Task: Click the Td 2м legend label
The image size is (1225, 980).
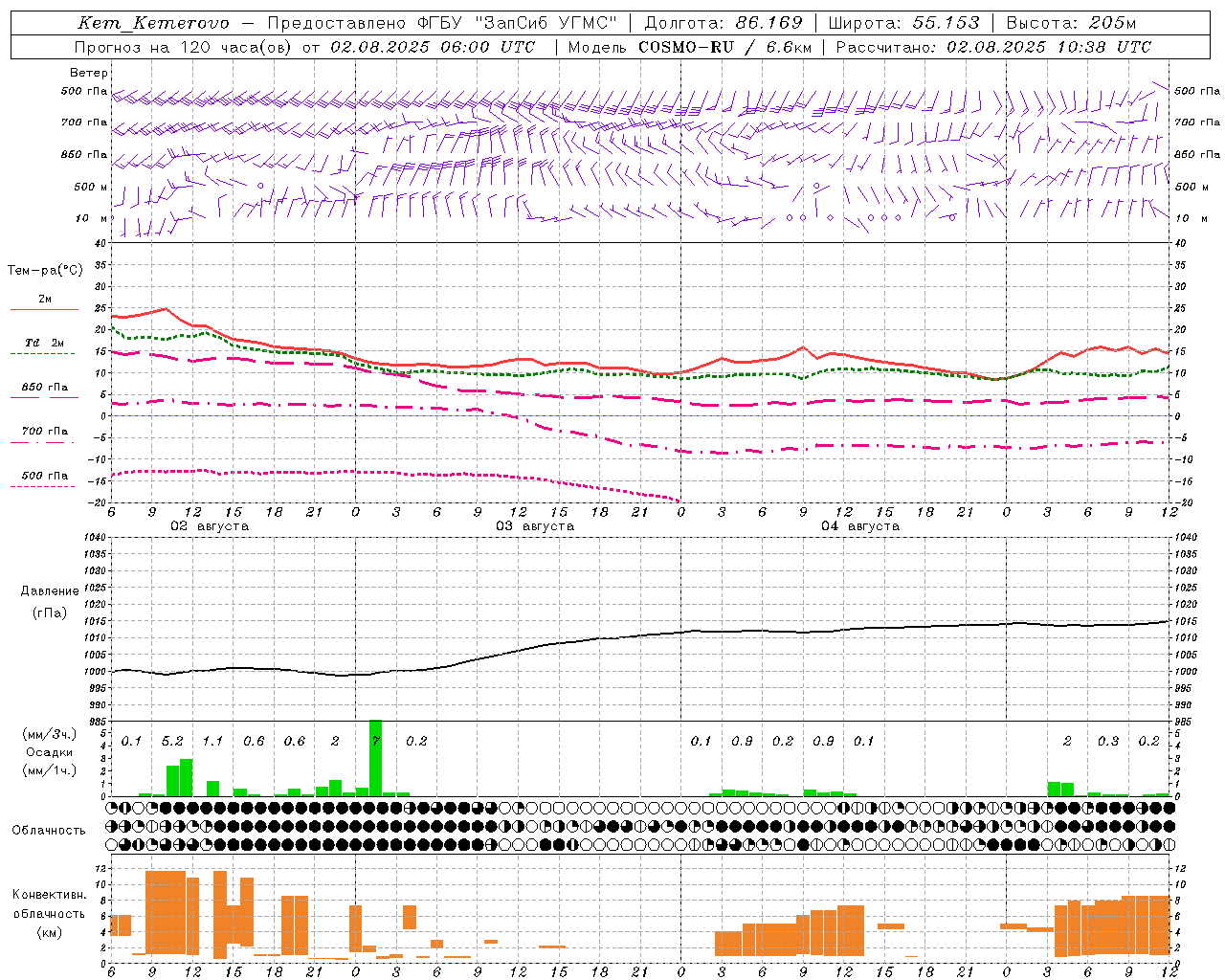Action: (45, 343)
